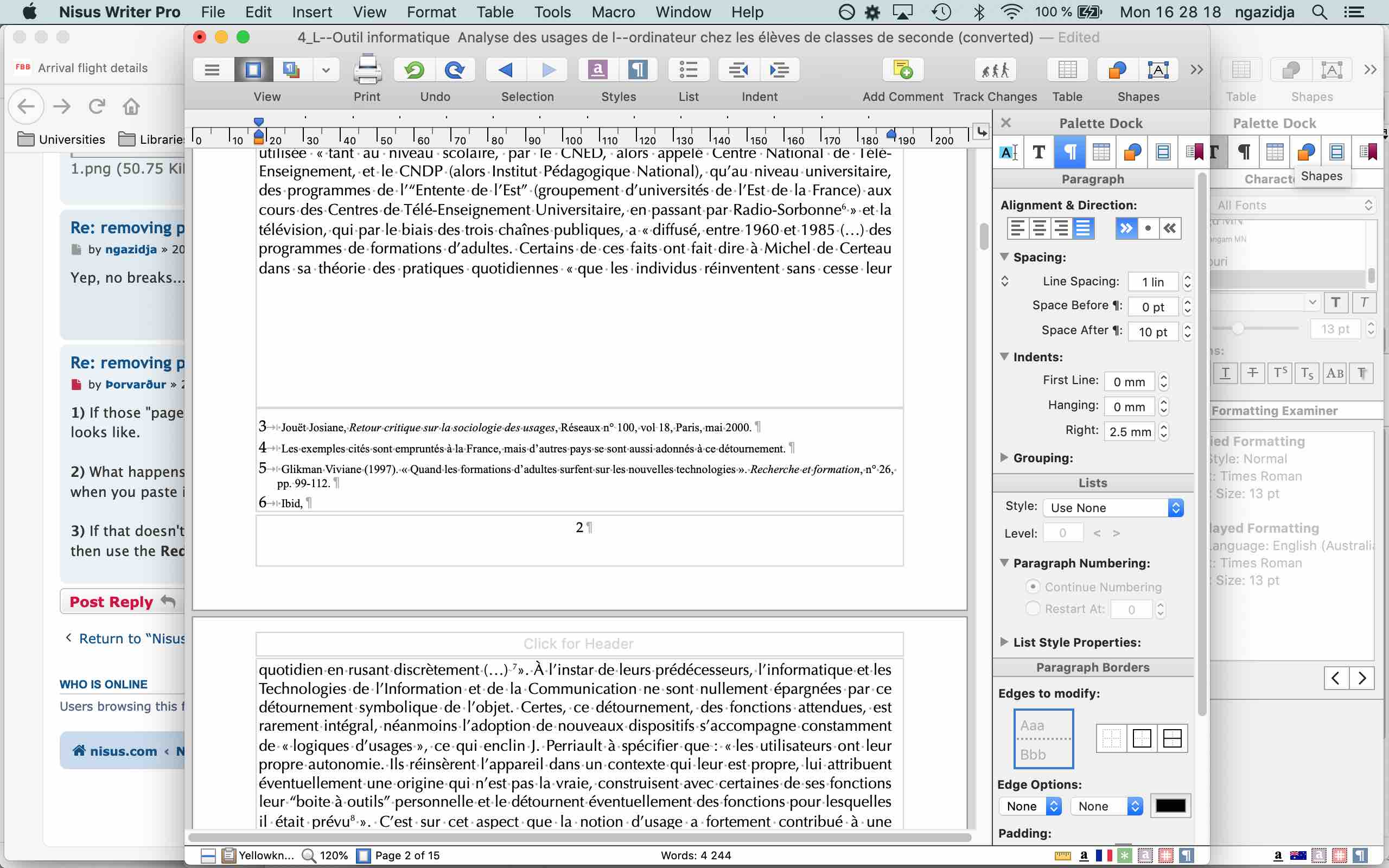
Task: Click the zoom magnifier in status bar
Action: click(309, 856)
